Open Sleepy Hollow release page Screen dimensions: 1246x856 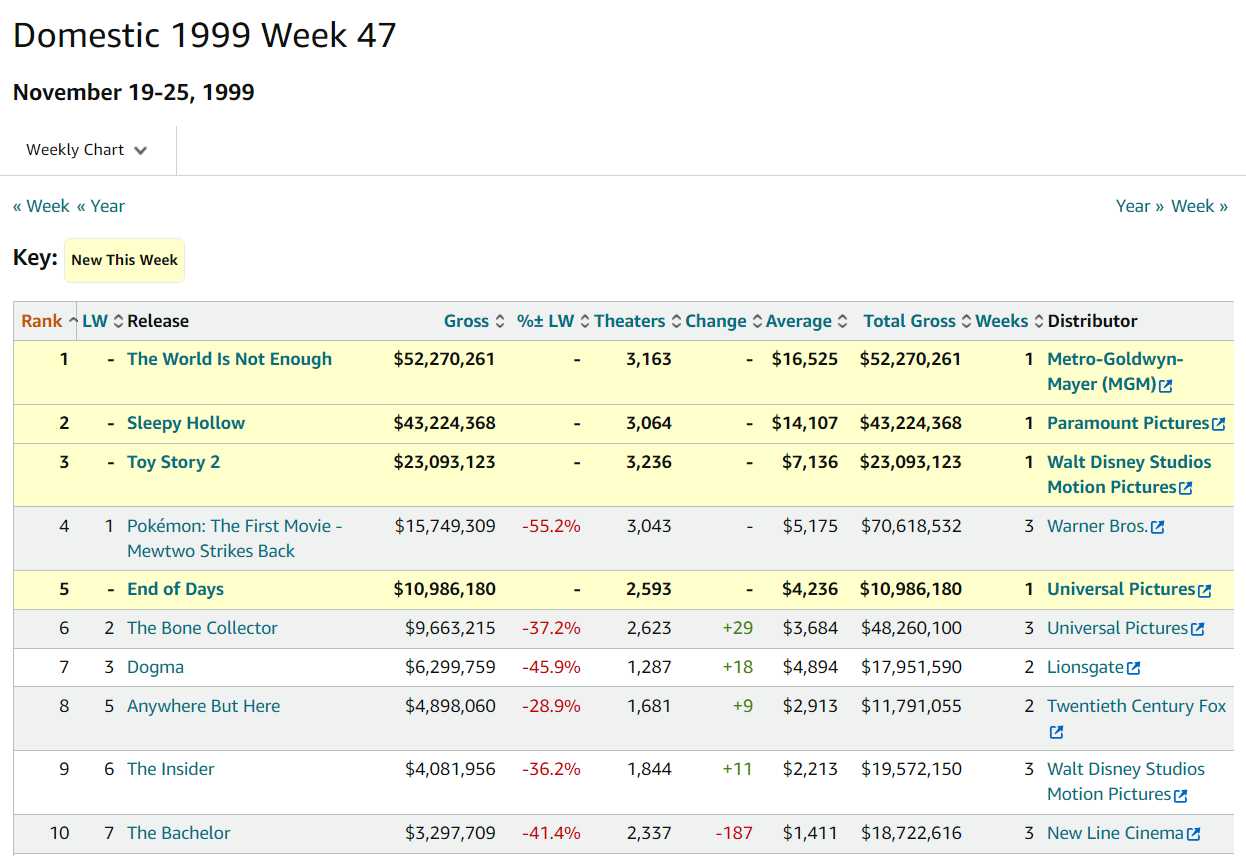186,423
